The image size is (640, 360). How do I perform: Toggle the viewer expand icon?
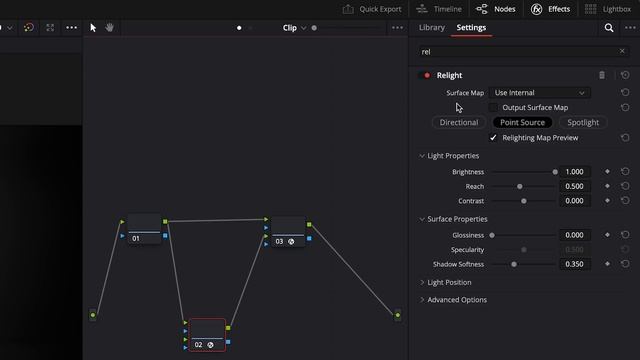(50, 28)
